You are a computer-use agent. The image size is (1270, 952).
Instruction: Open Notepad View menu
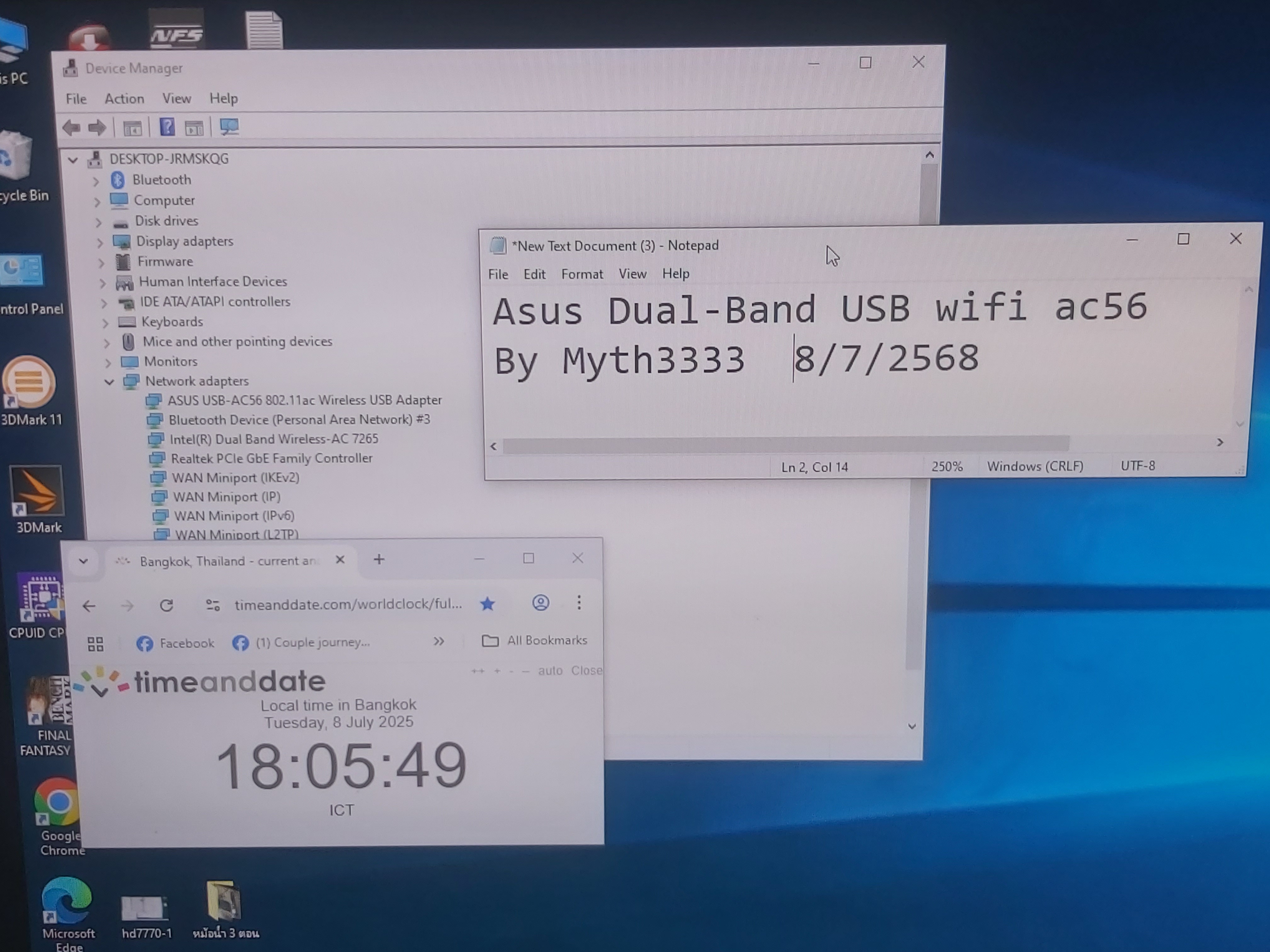(x=632, y=274)
